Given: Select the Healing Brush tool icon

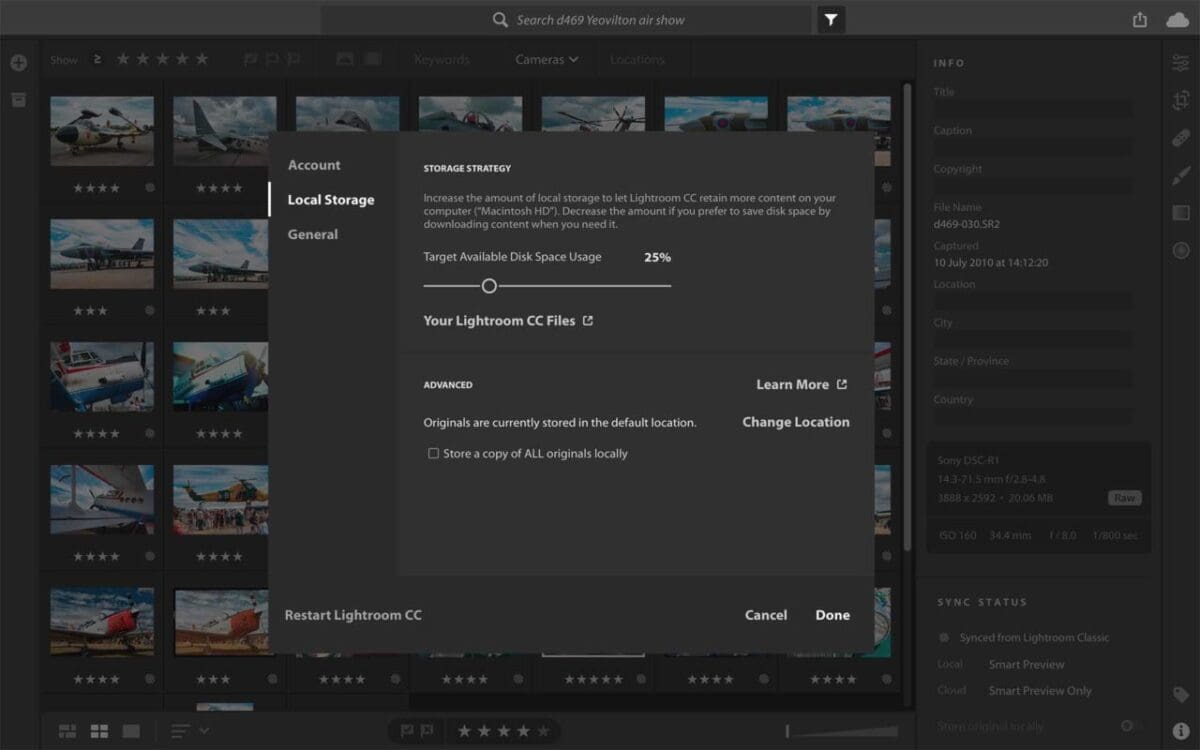Looking at the screenshot, I should pos(1181,138).
